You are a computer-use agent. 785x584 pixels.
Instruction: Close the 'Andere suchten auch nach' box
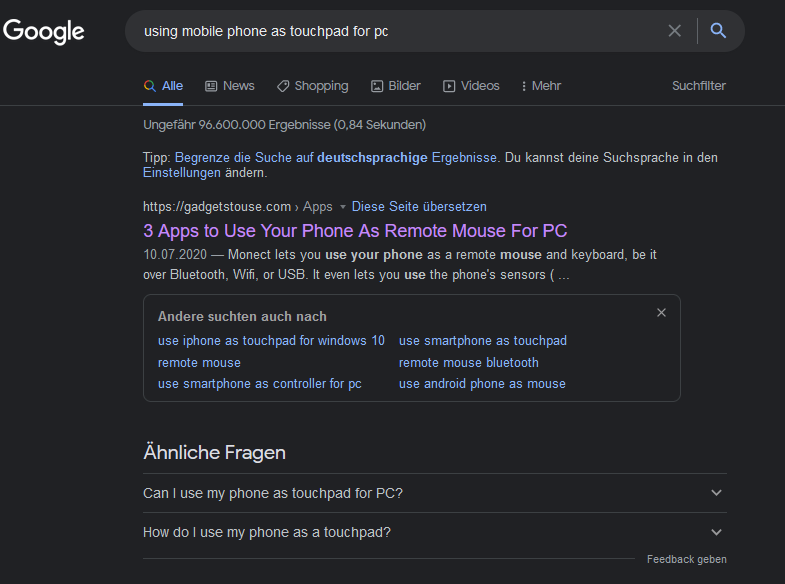point(661,313)
